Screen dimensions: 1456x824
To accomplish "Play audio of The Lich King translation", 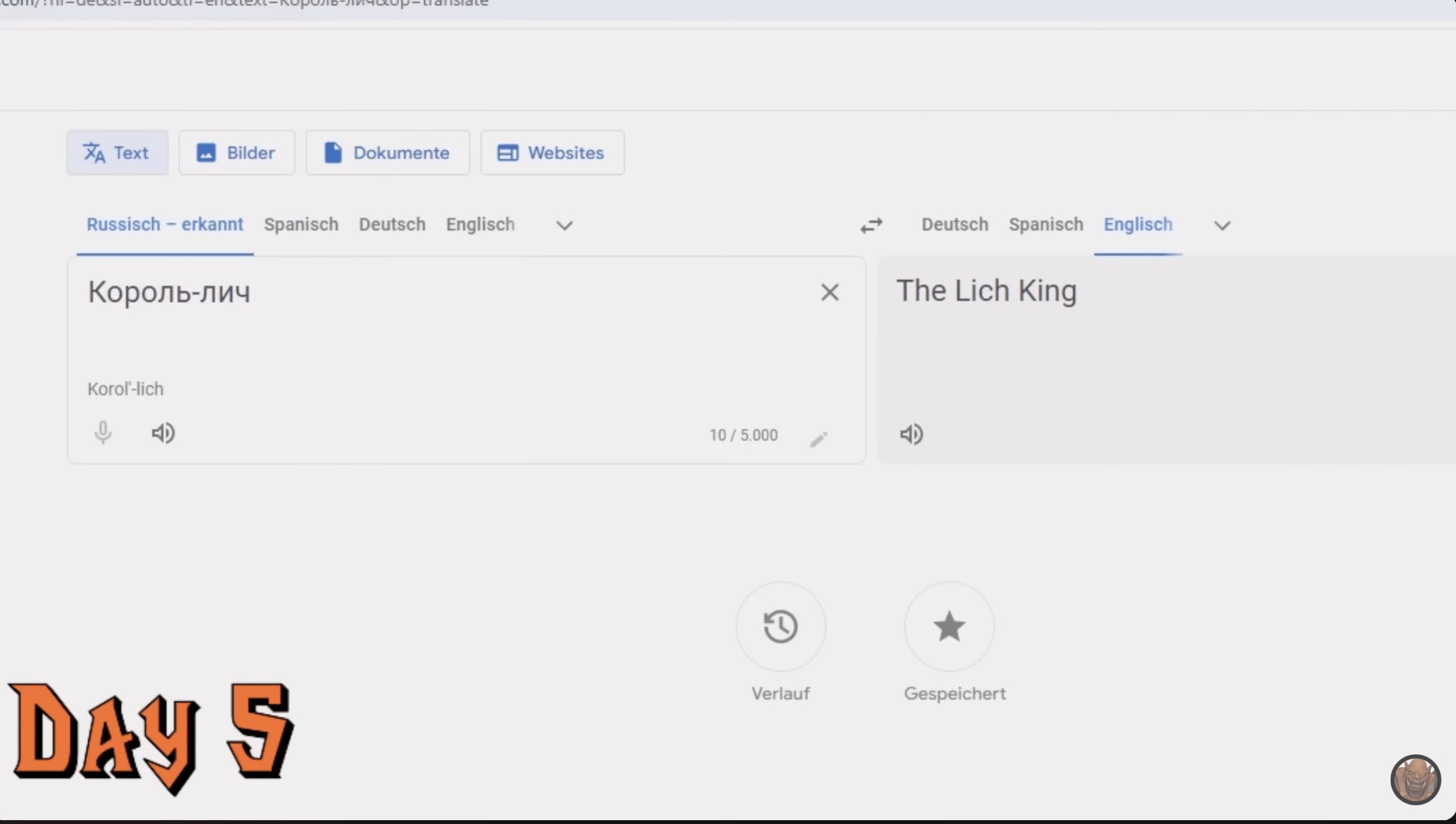I will click(911, 434).
